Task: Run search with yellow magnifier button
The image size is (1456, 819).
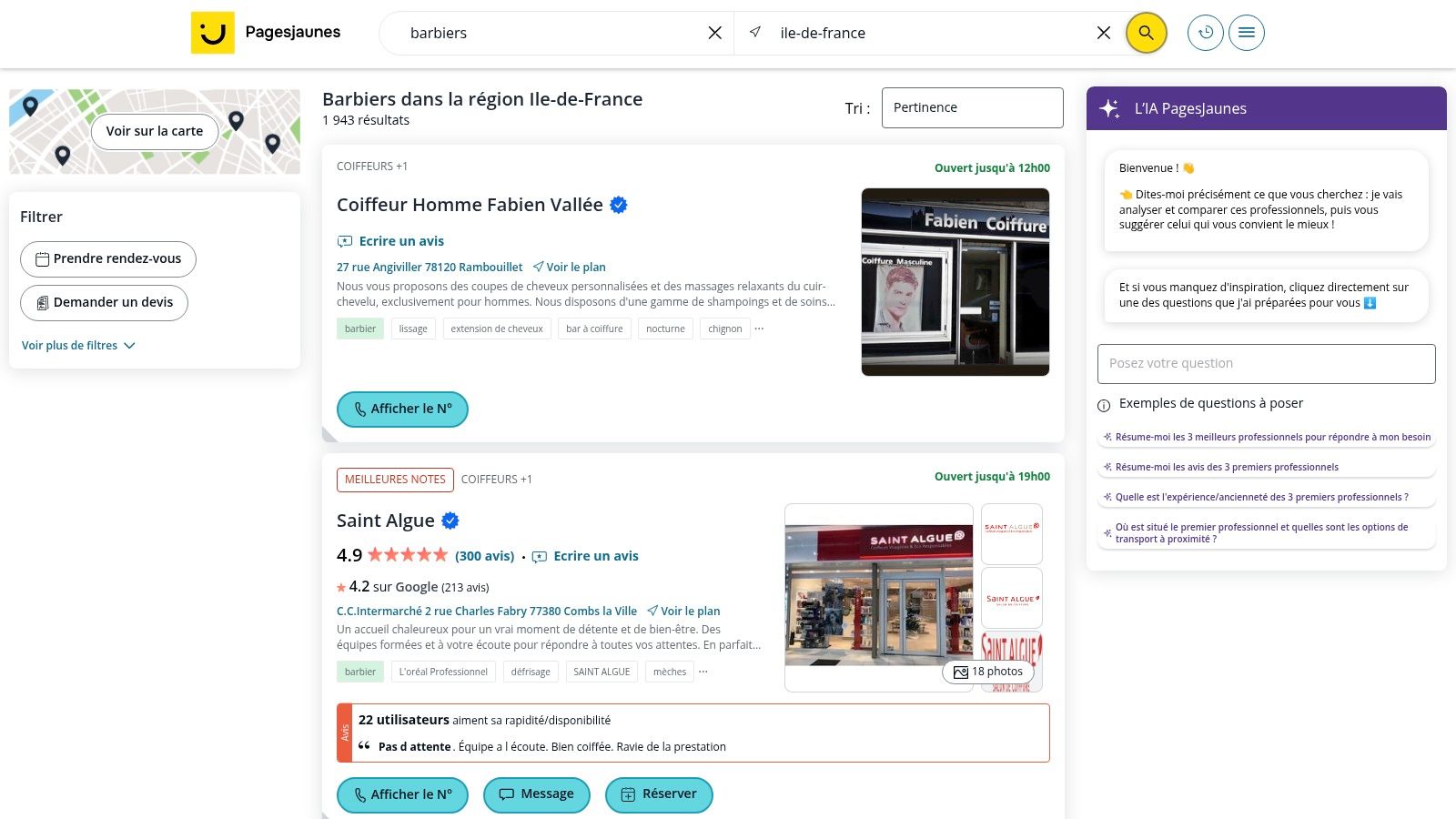Action: coord(1146,33)
